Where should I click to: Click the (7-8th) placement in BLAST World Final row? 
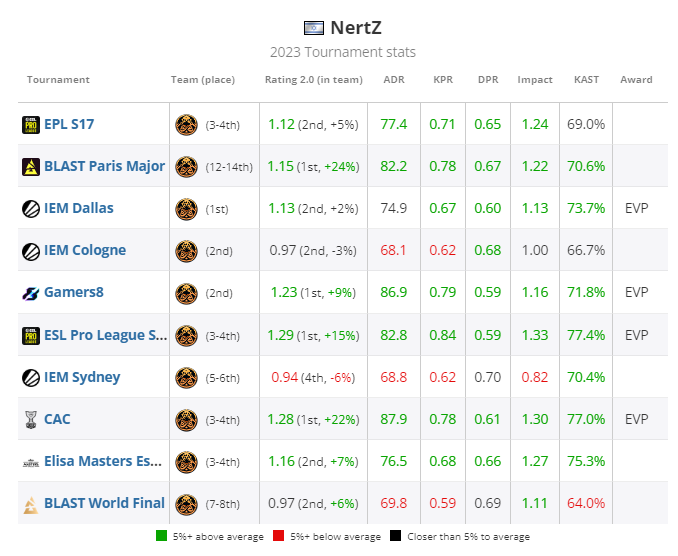(223, 504)
